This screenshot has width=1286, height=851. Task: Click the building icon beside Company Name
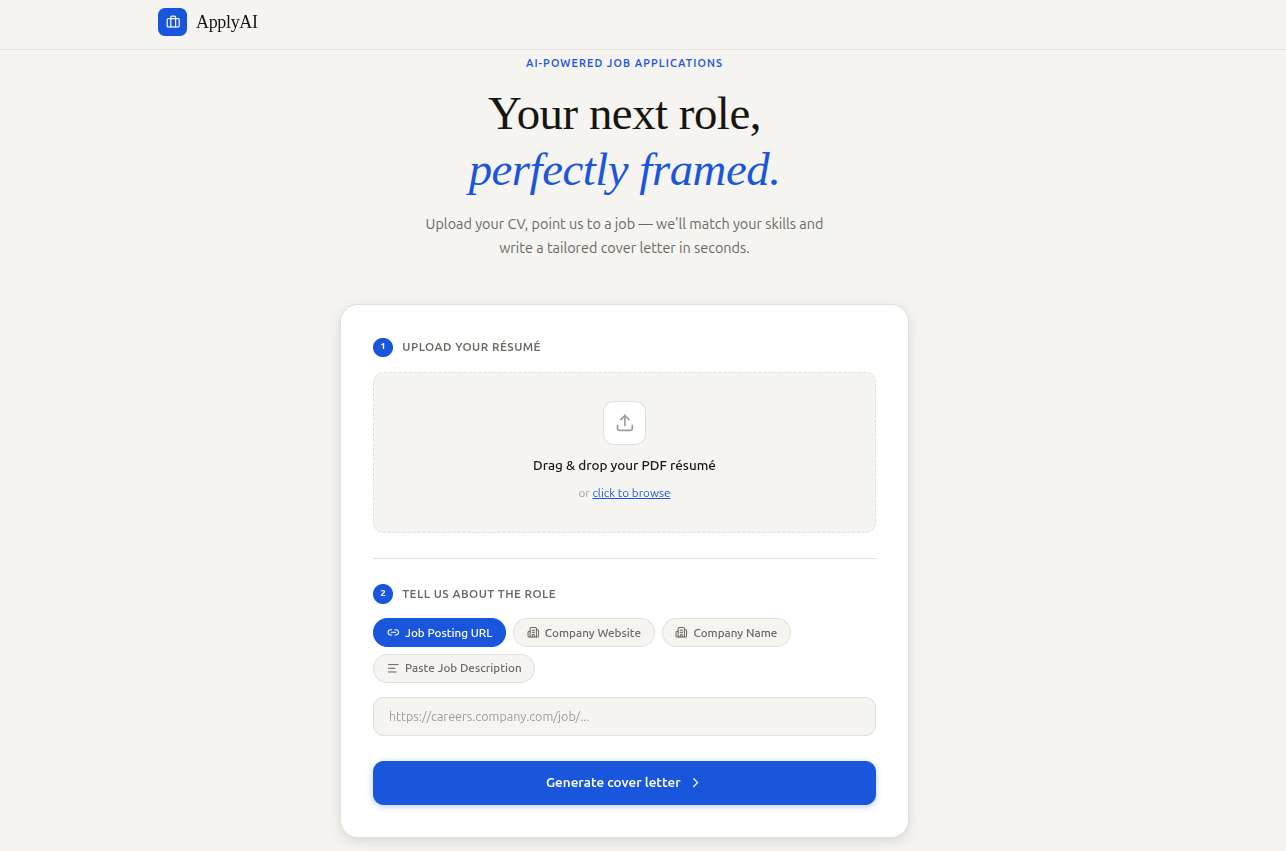(x=681, y=633)
